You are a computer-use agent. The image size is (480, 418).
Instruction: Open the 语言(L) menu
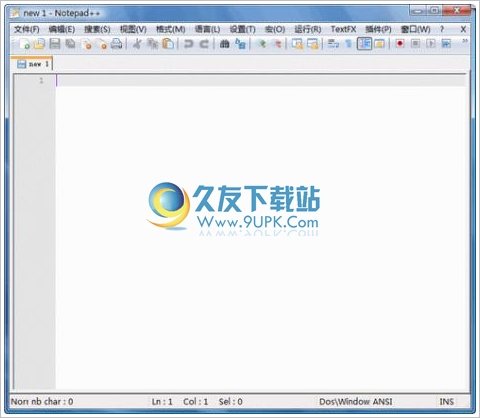tap(207, 29)
